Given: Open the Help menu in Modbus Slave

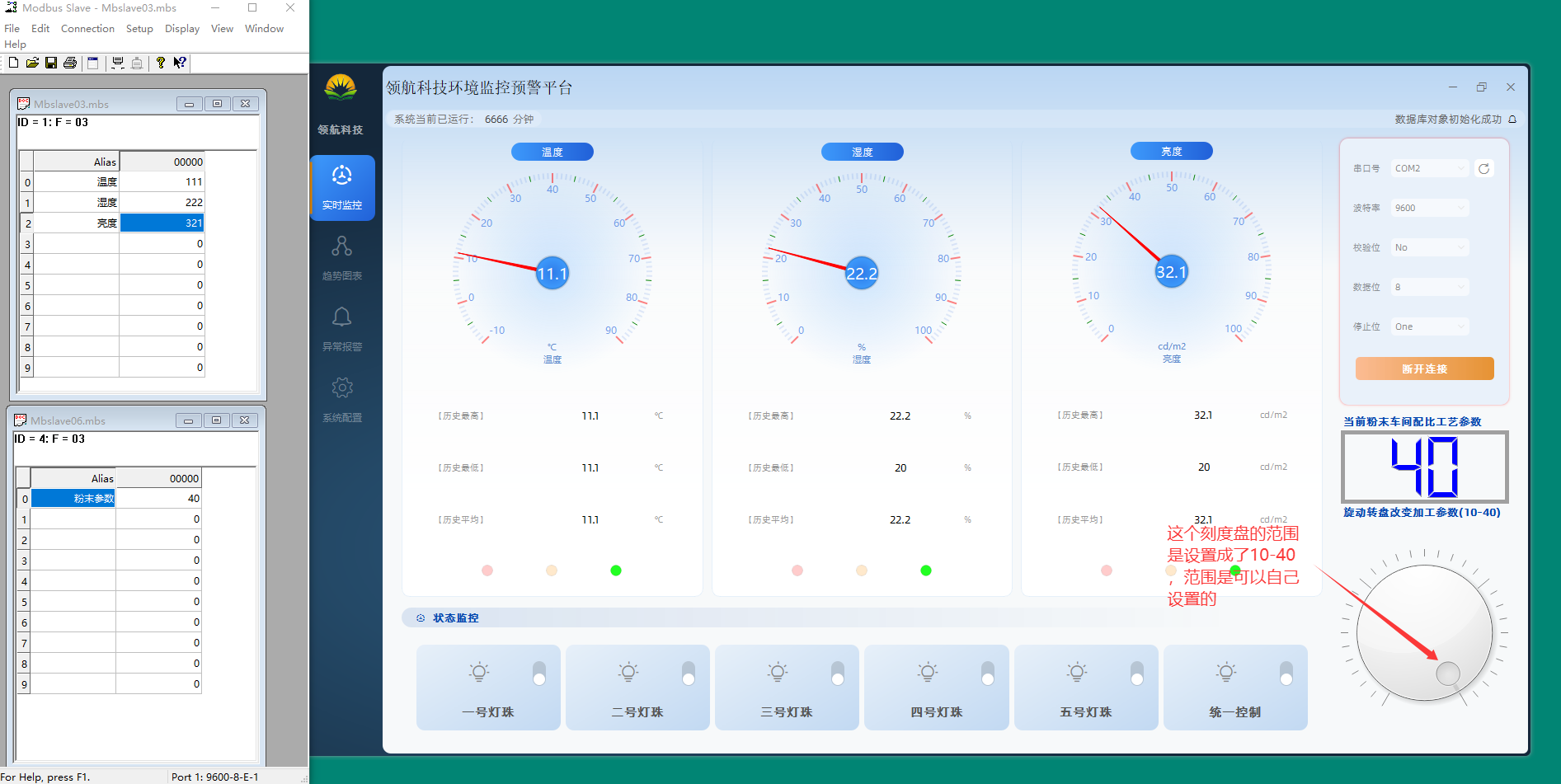Looking at the screenshot, I should [x=15, y=45].
